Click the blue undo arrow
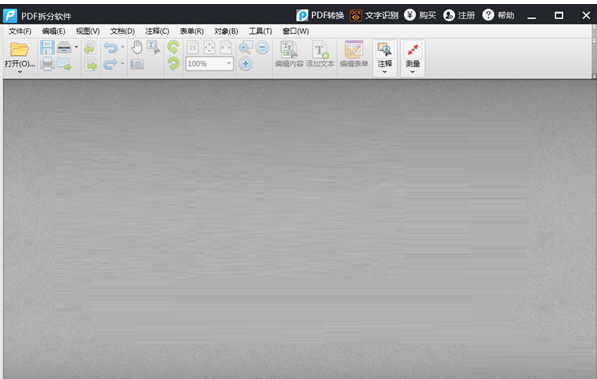Screen dimensions: 597x379 coord(111,48)
